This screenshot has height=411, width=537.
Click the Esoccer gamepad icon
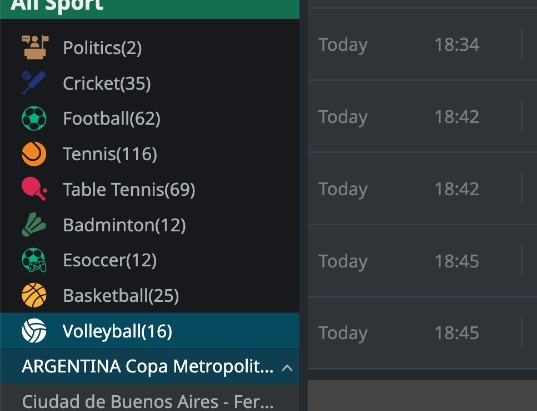coord(34,260)
